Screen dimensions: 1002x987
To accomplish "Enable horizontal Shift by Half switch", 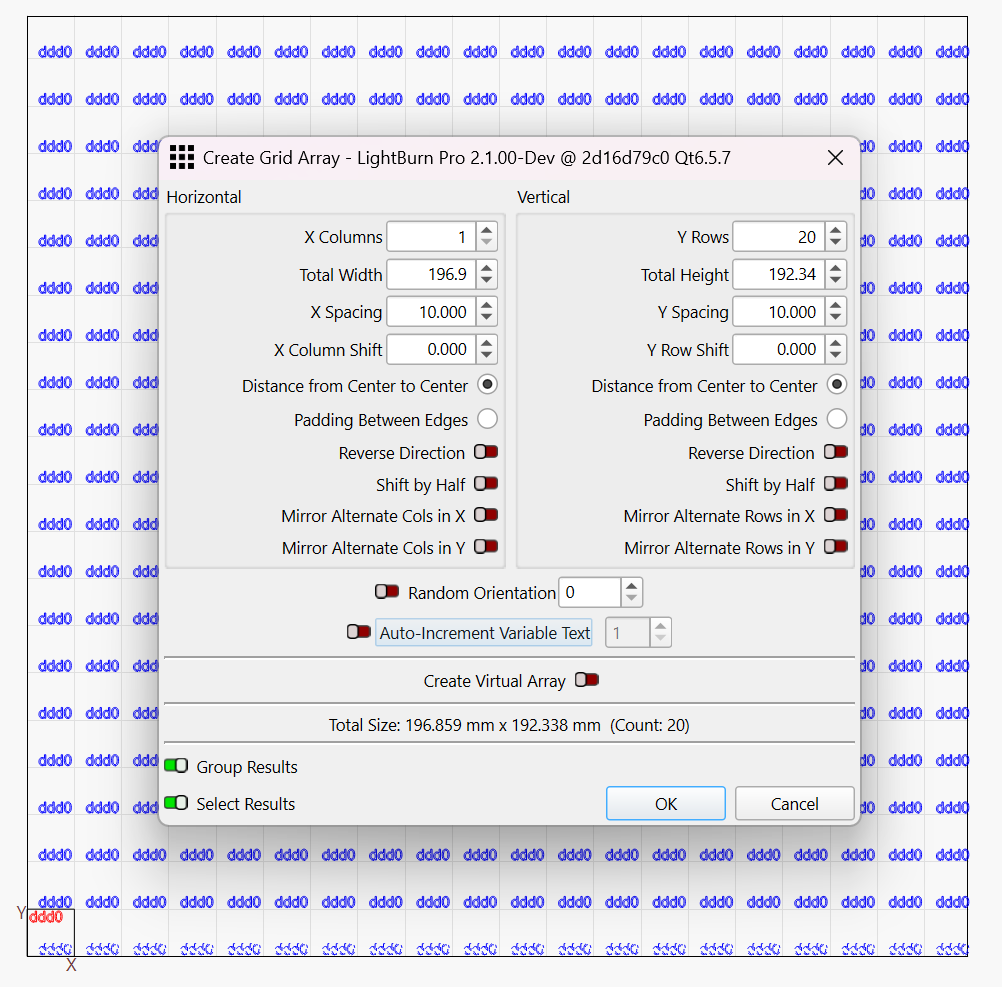I will coord(486,484).
